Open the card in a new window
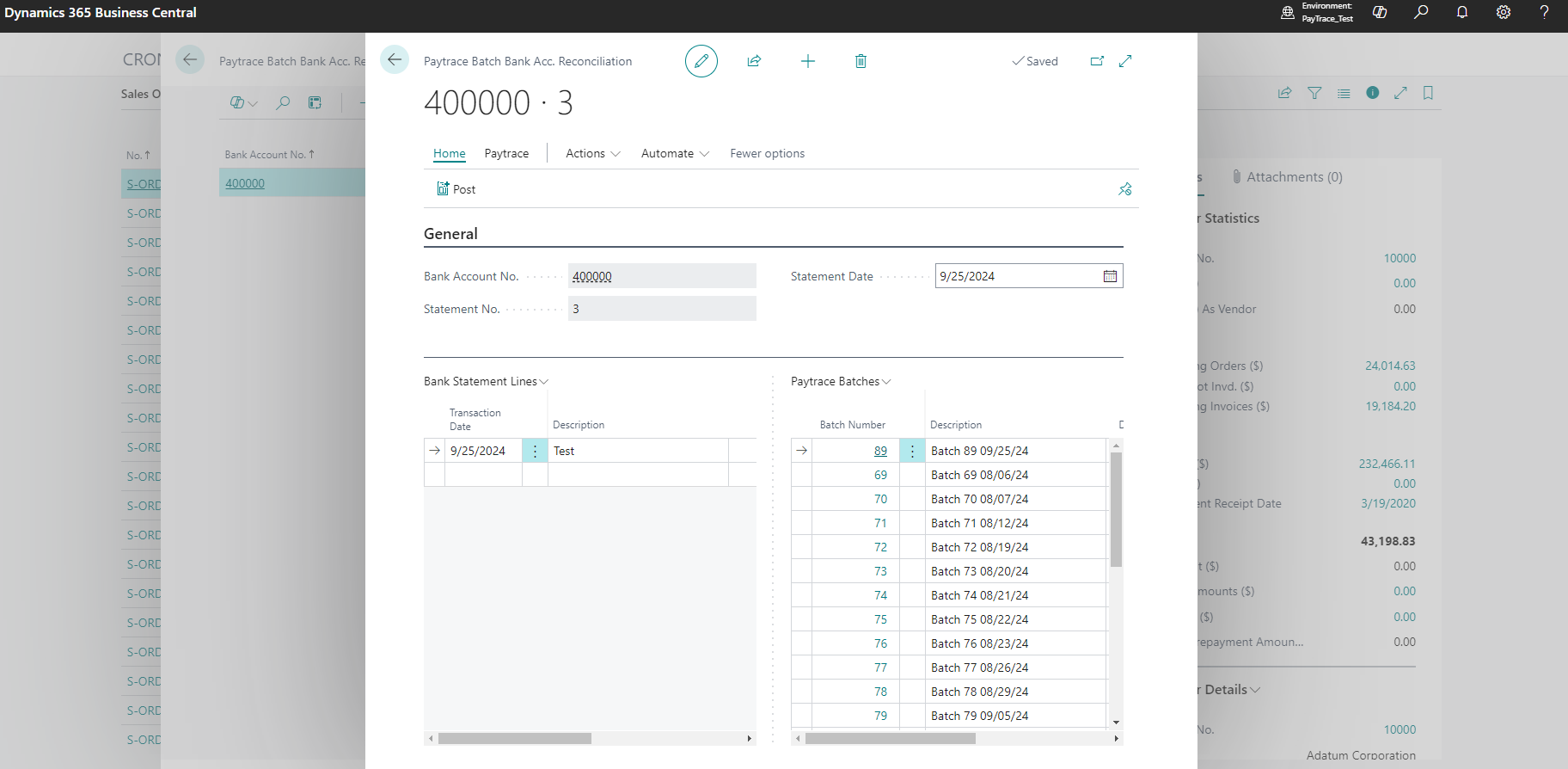This screenshot has height=769, width=1568. [1097, 61]
